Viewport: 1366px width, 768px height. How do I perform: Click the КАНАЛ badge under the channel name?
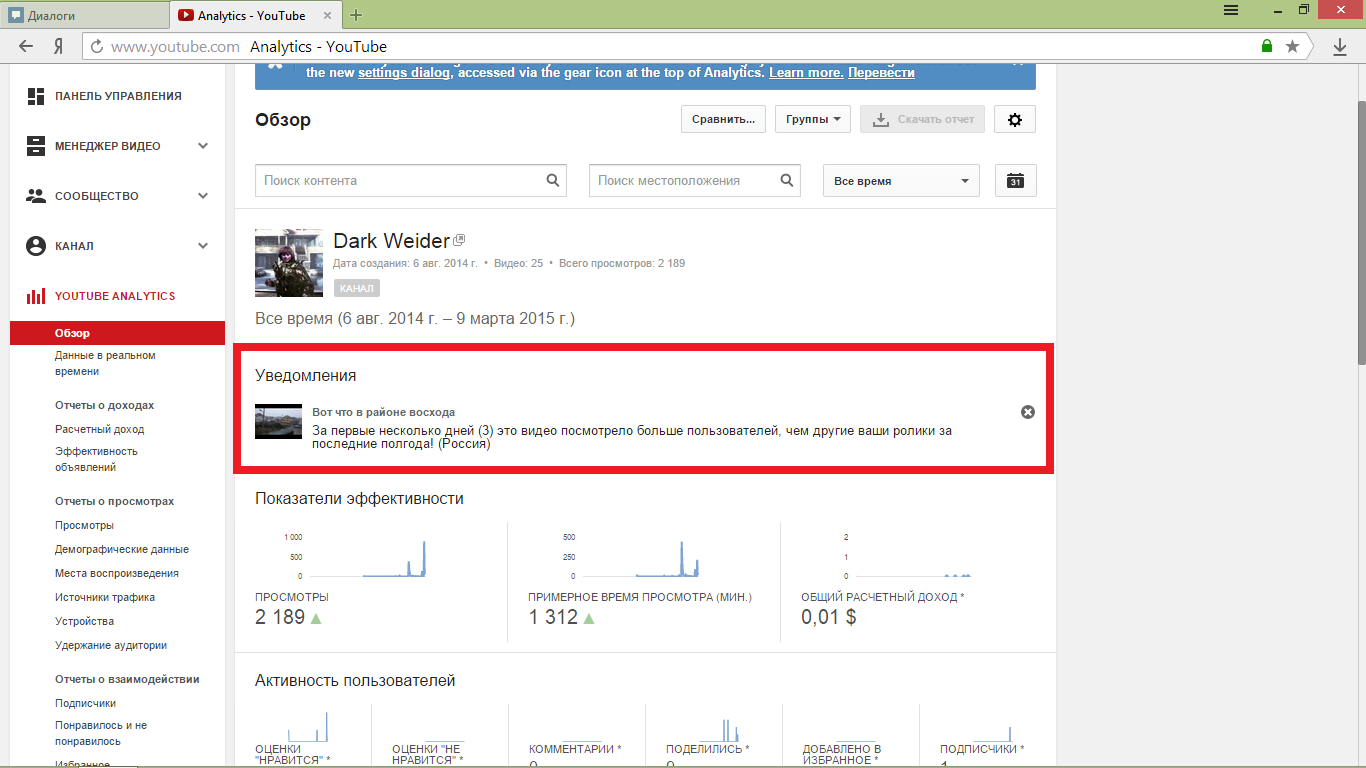[x=357, y=288]
